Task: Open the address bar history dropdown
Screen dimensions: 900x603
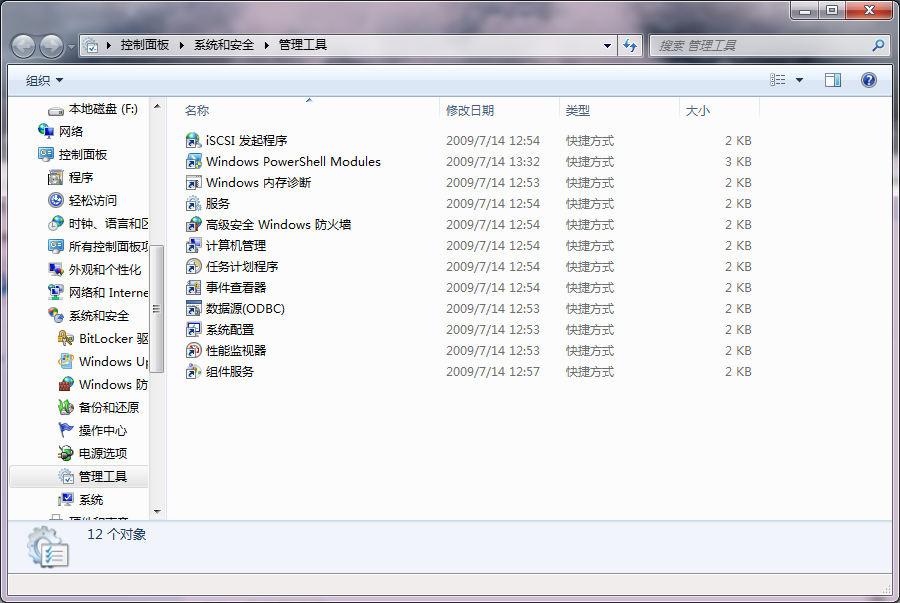Action: coord(607,44)
